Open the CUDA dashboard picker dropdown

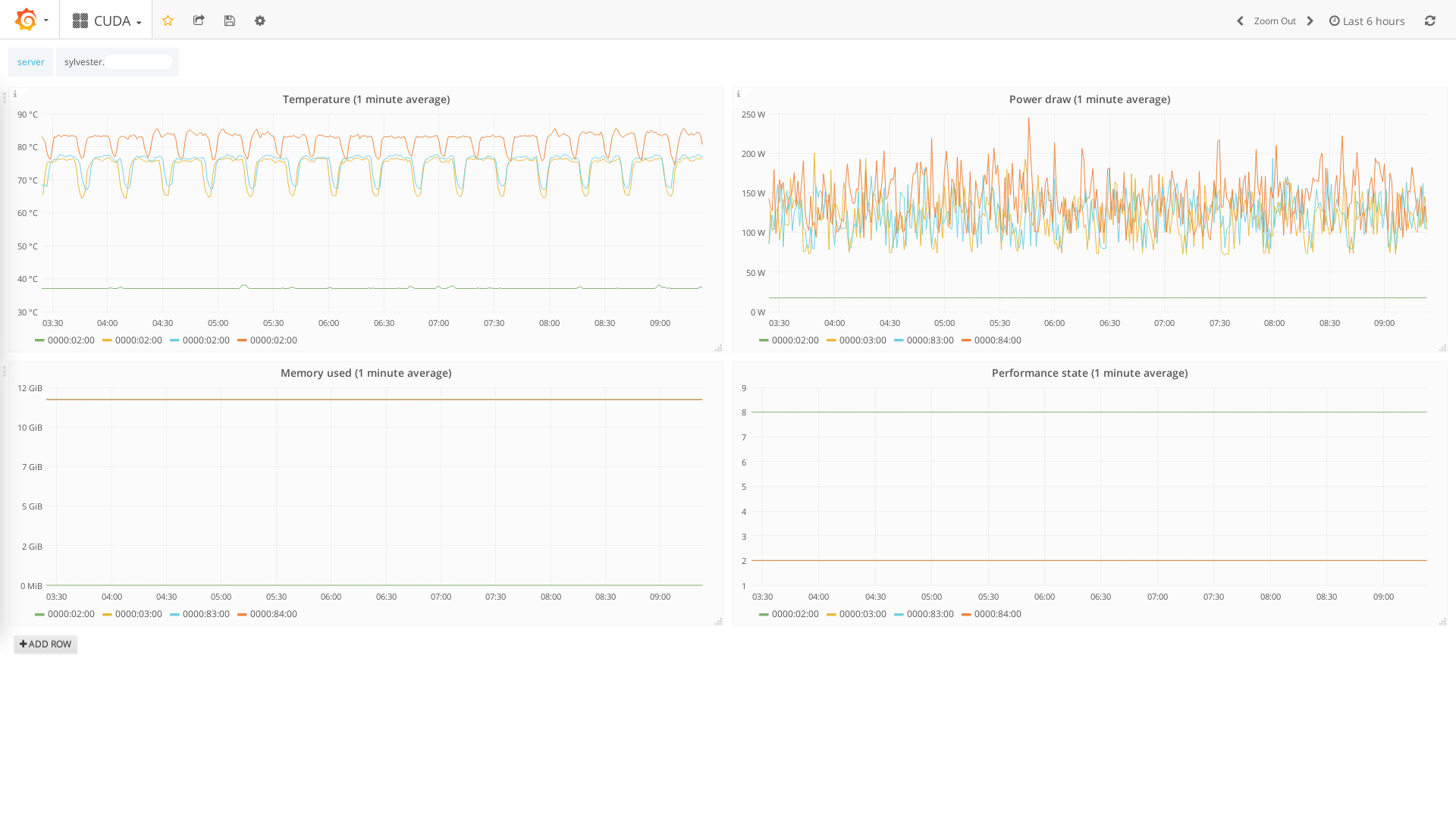106,20
